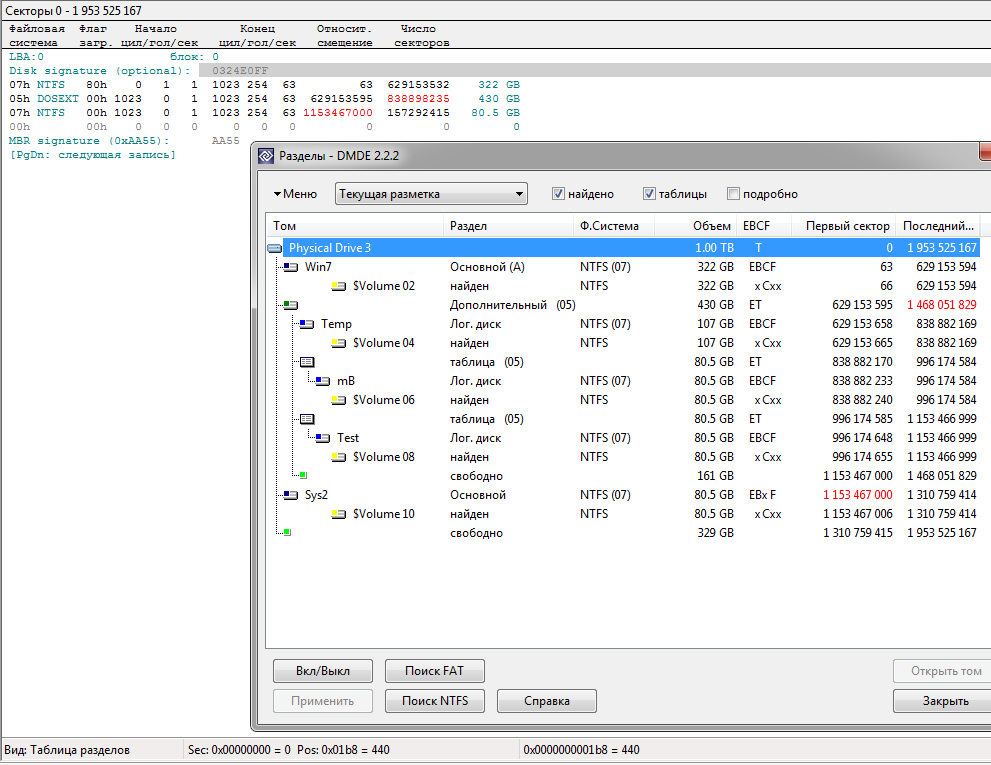Enable the 'подробно' checkbox
The width and height of the screenshot is (991, 765).
pyautogui.click(x=734, y=194)
